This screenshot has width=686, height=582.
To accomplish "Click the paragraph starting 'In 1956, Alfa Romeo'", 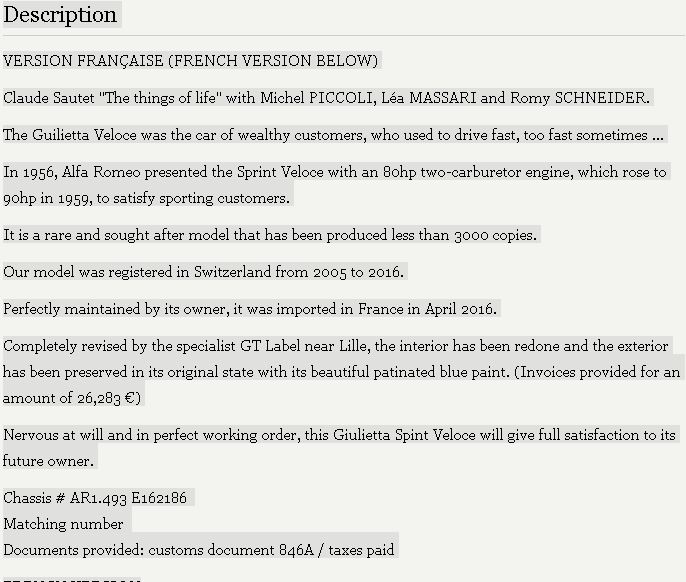I will tap(335, 185).
